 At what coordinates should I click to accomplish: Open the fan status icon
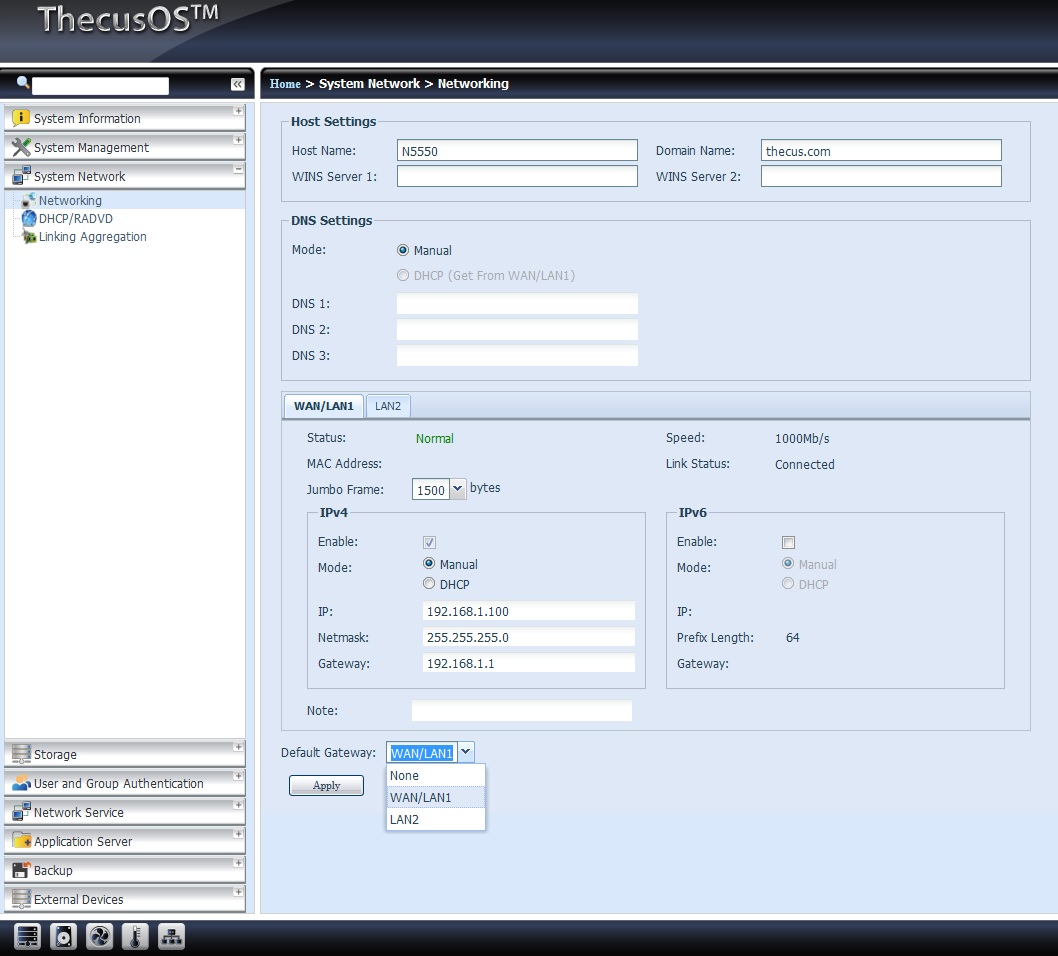99,937
